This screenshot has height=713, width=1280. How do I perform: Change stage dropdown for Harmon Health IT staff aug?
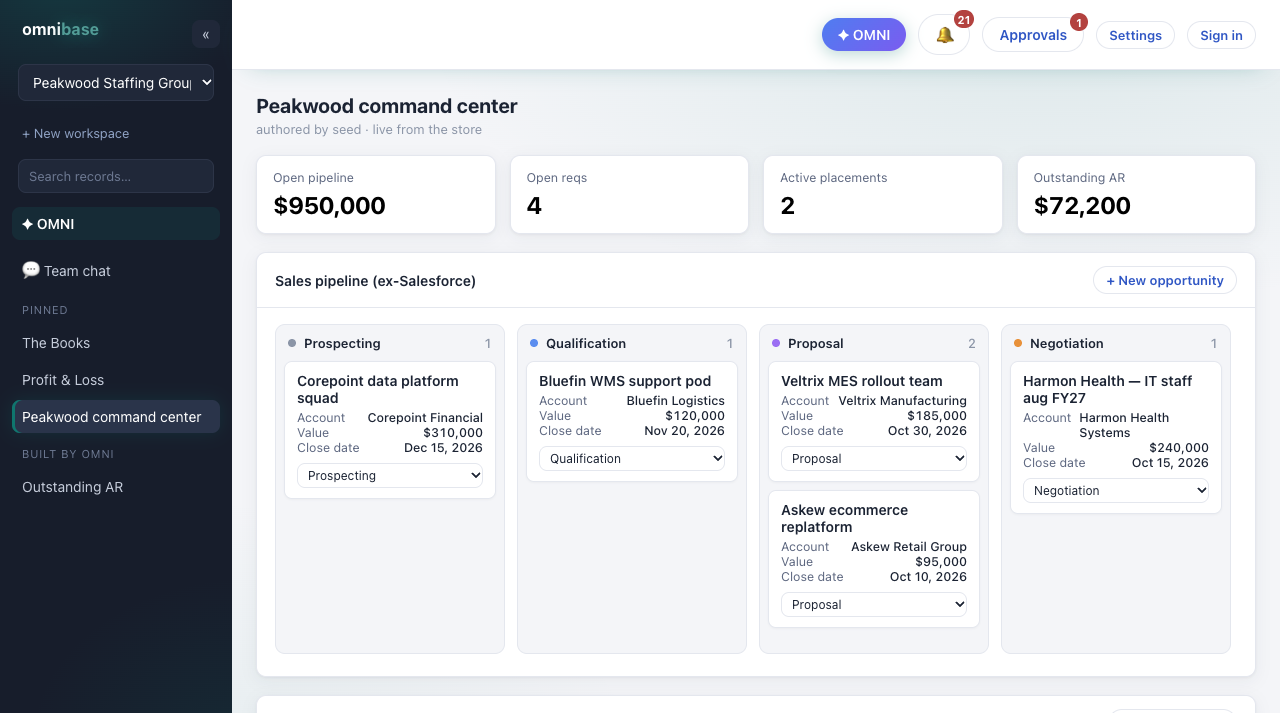point(1116,490)
